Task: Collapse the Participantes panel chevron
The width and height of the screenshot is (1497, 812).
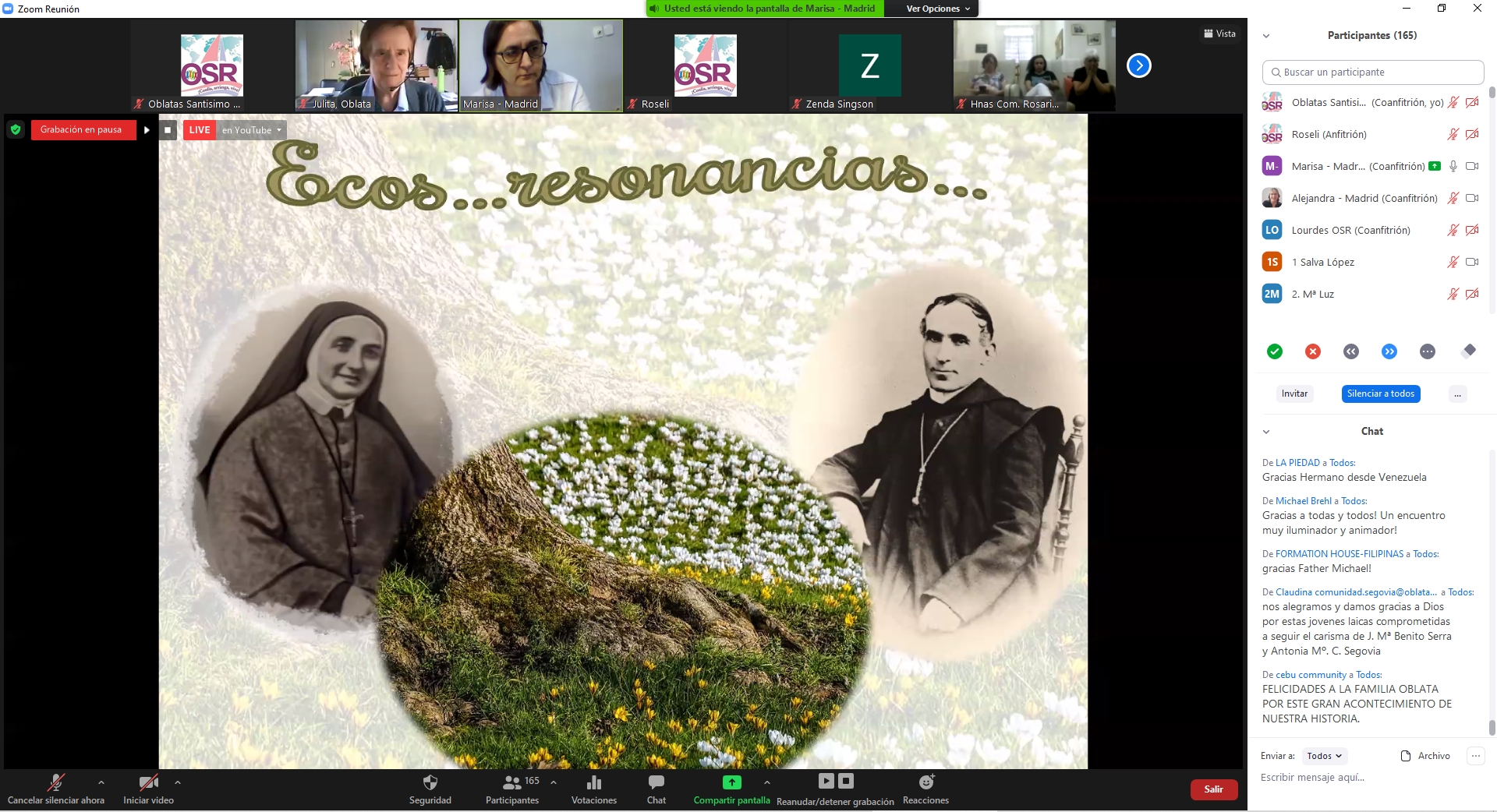Action: tap(1266, 36)
